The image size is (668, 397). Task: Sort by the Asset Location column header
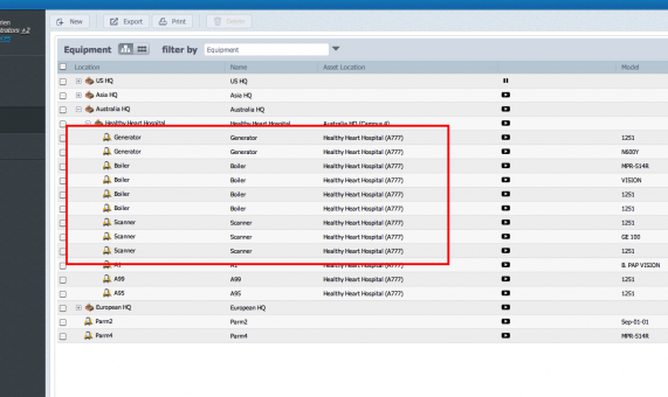pos(344,67)
